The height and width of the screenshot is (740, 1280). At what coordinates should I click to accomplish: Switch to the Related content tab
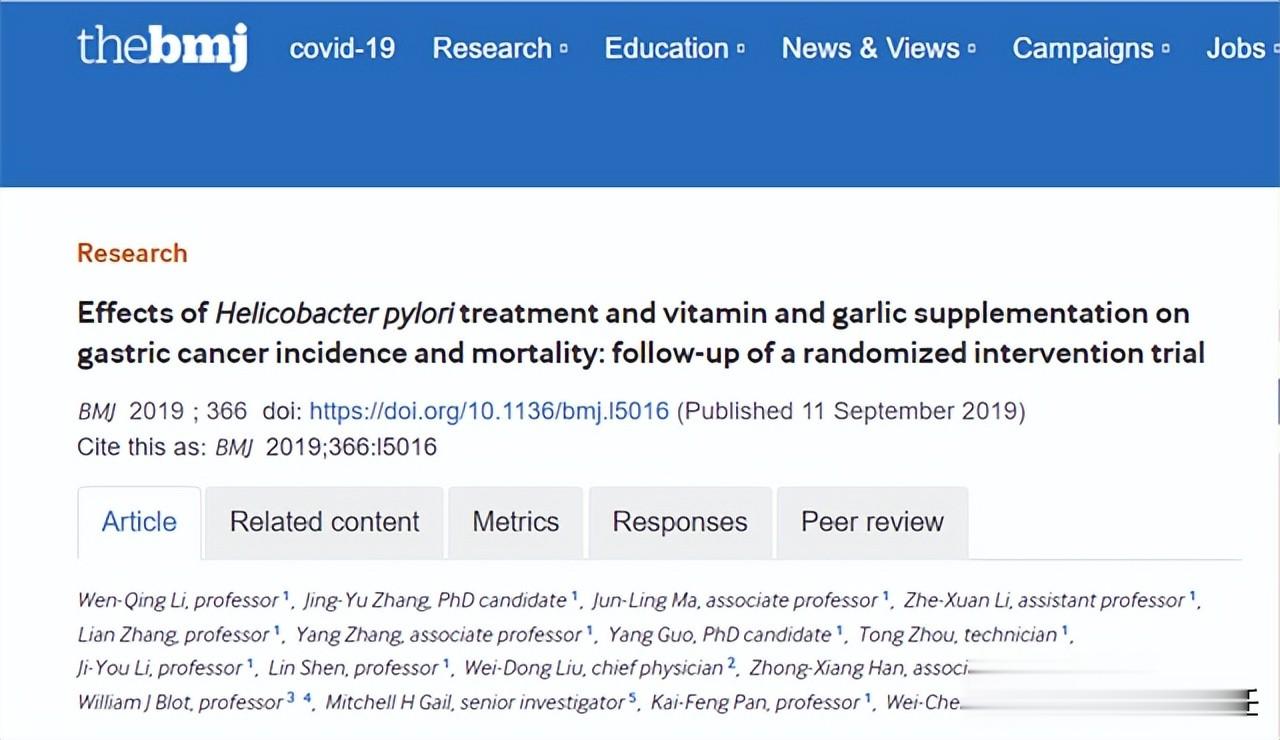click(324, 522)
